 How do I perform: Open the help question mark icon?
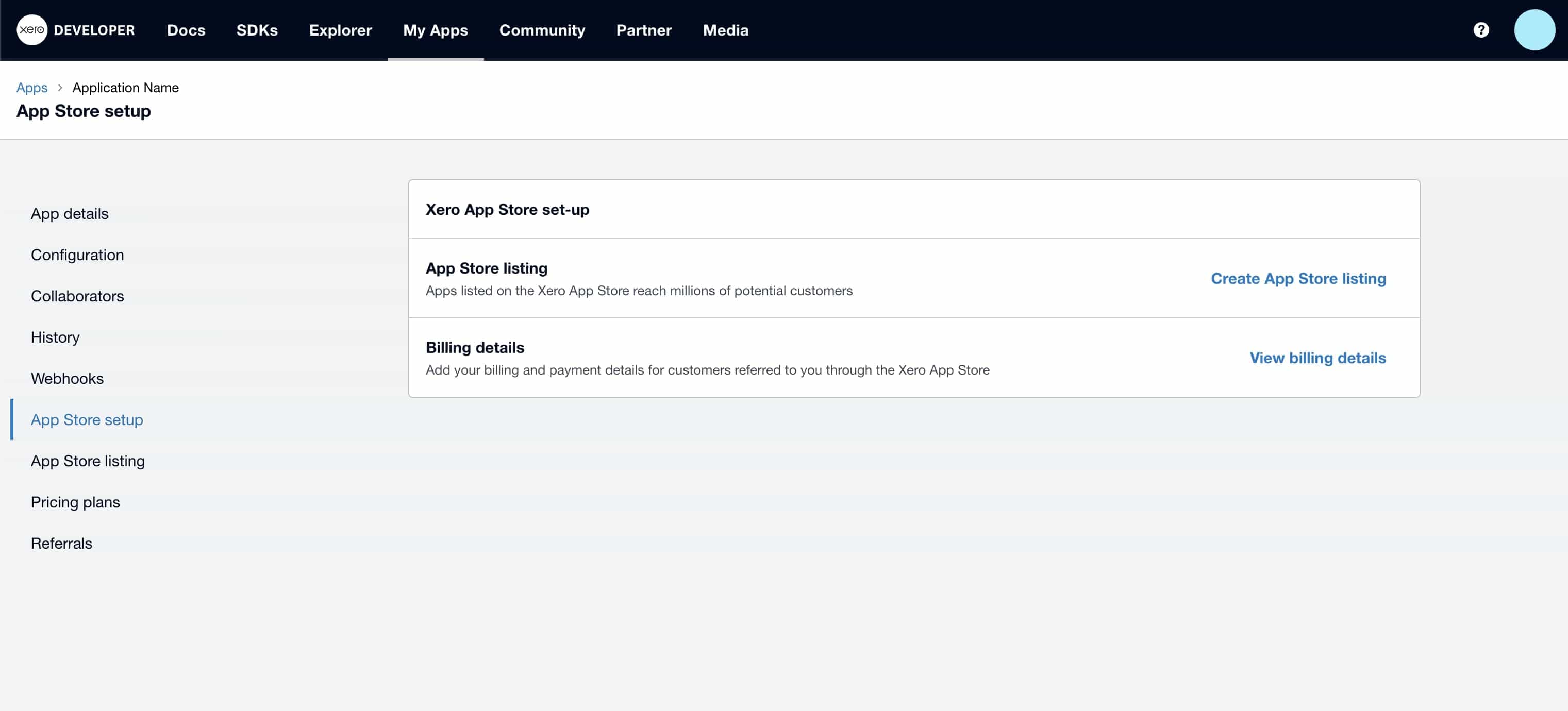point(1481,30)
